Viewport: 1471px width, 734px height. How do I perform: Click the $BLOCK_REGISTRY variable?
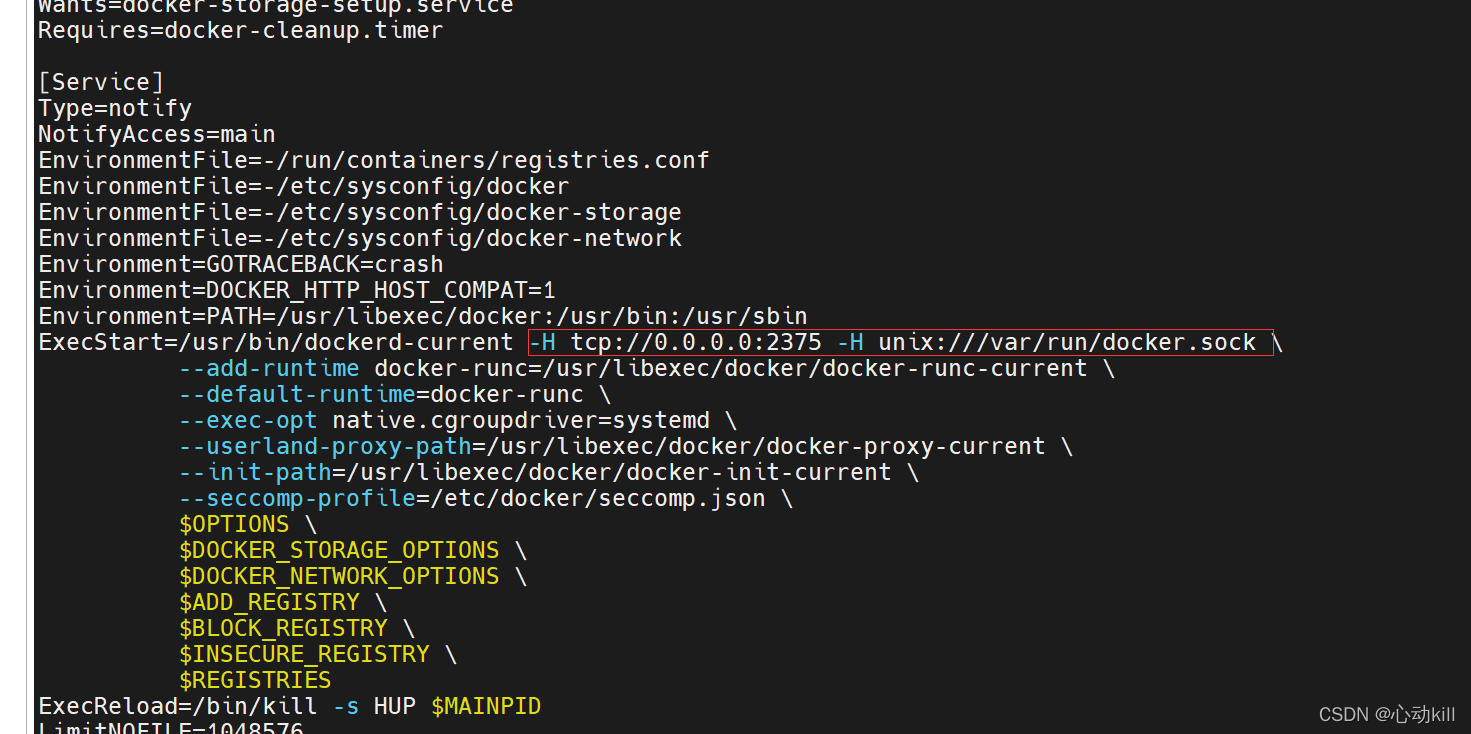(x=283, y=628)
